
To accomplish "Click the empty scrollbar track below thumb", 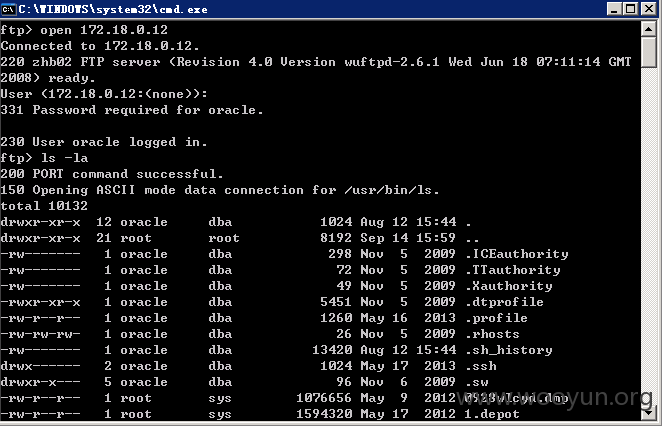I will [648, 236].
